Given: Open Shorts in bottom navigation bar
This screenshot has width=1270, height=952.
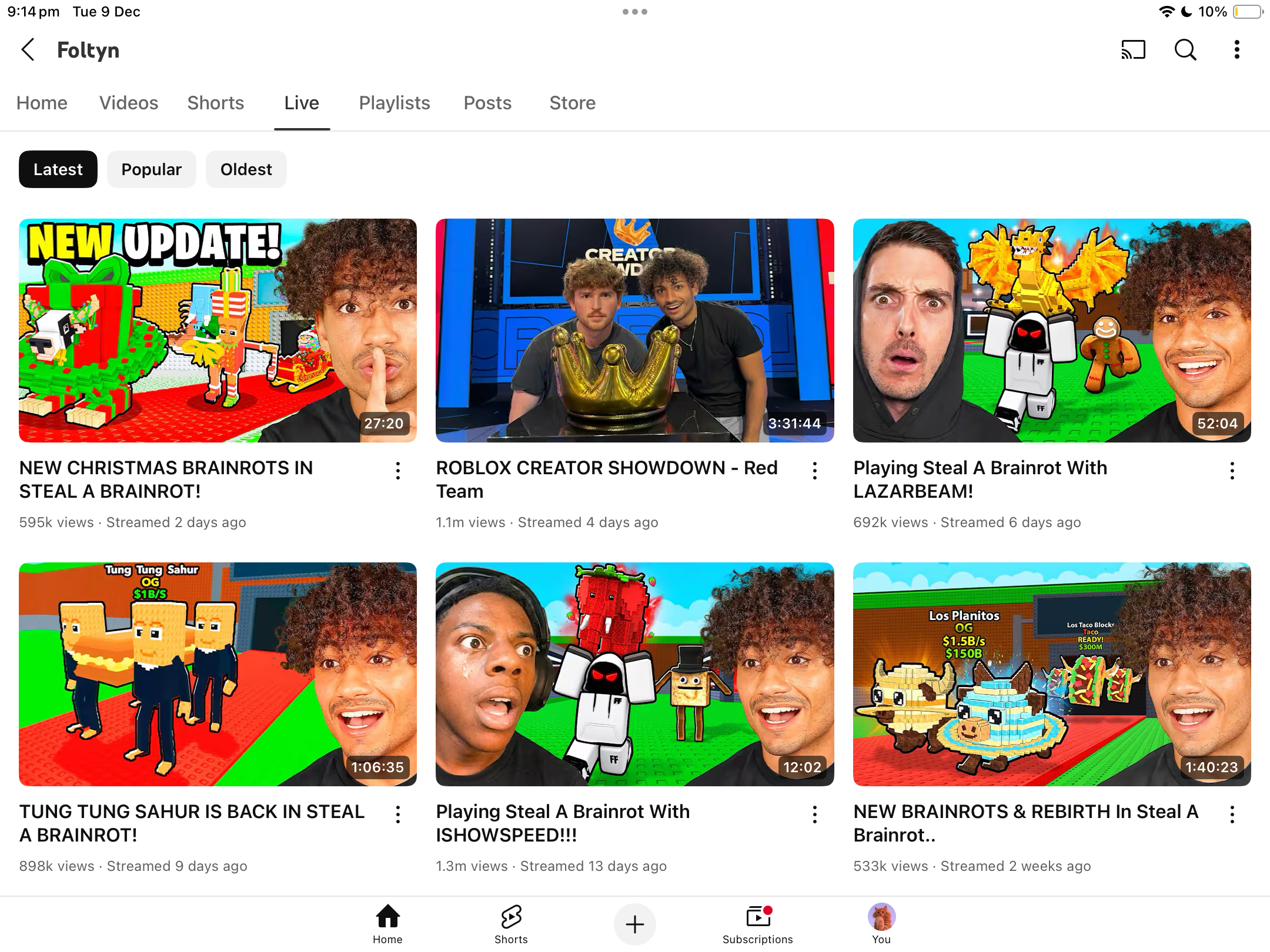Looking at the screenshot, I should click(x=511, y=924).
